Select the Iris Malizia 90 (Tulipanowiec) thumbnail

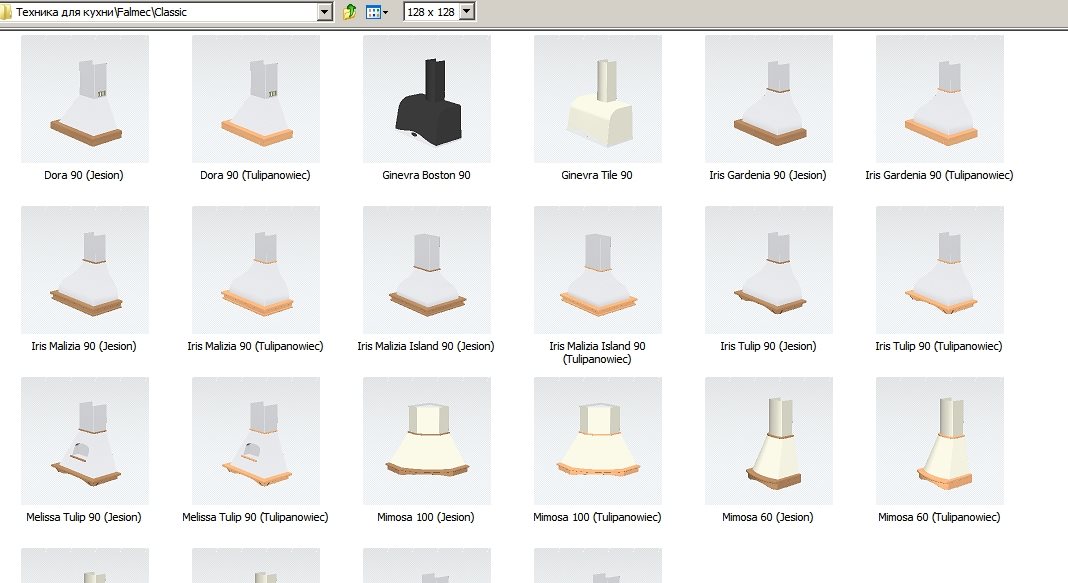256,270
